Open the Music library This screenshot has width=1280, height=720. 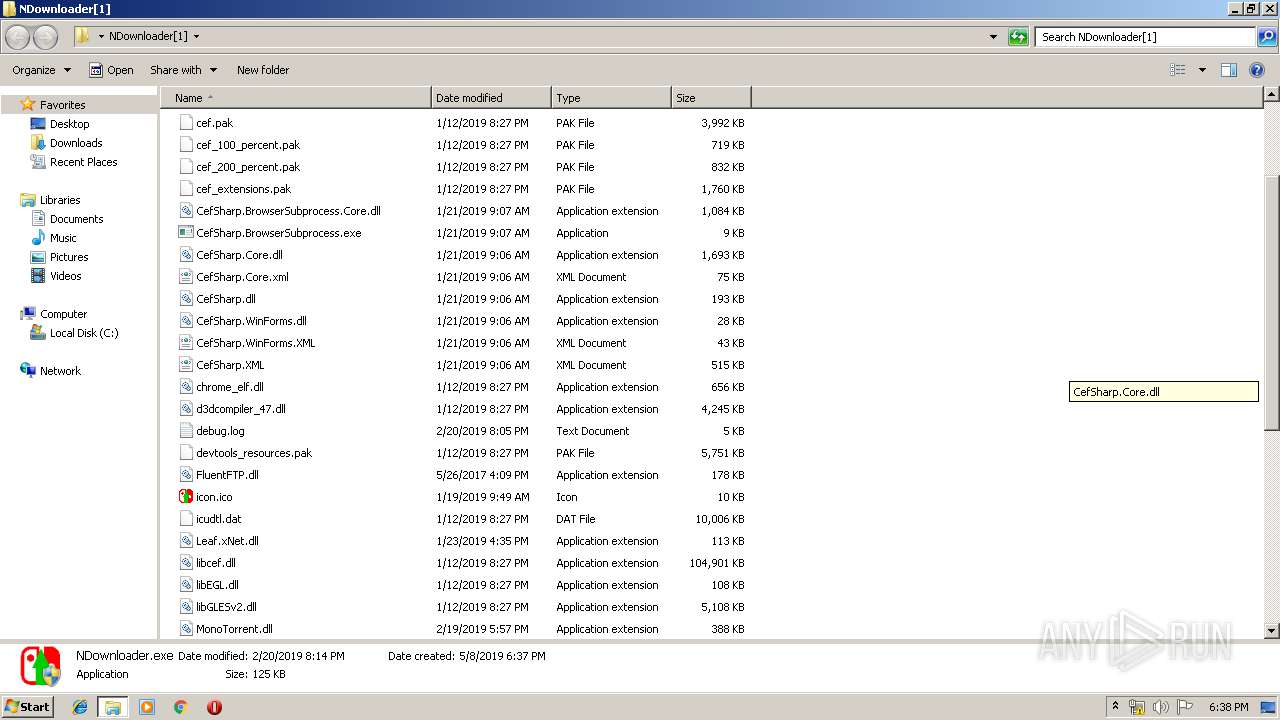(x=63, y=238)
